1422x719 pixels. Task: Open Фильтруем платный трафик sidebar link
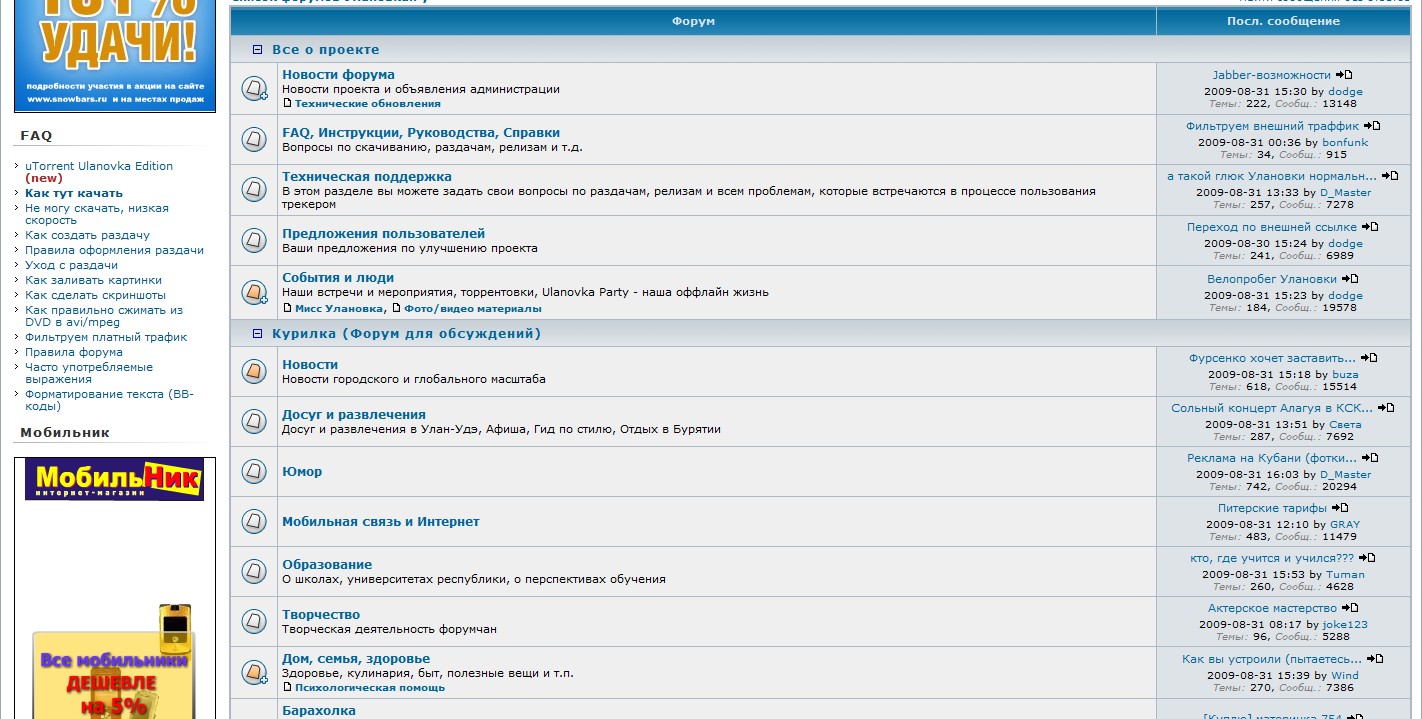(106, 337)
